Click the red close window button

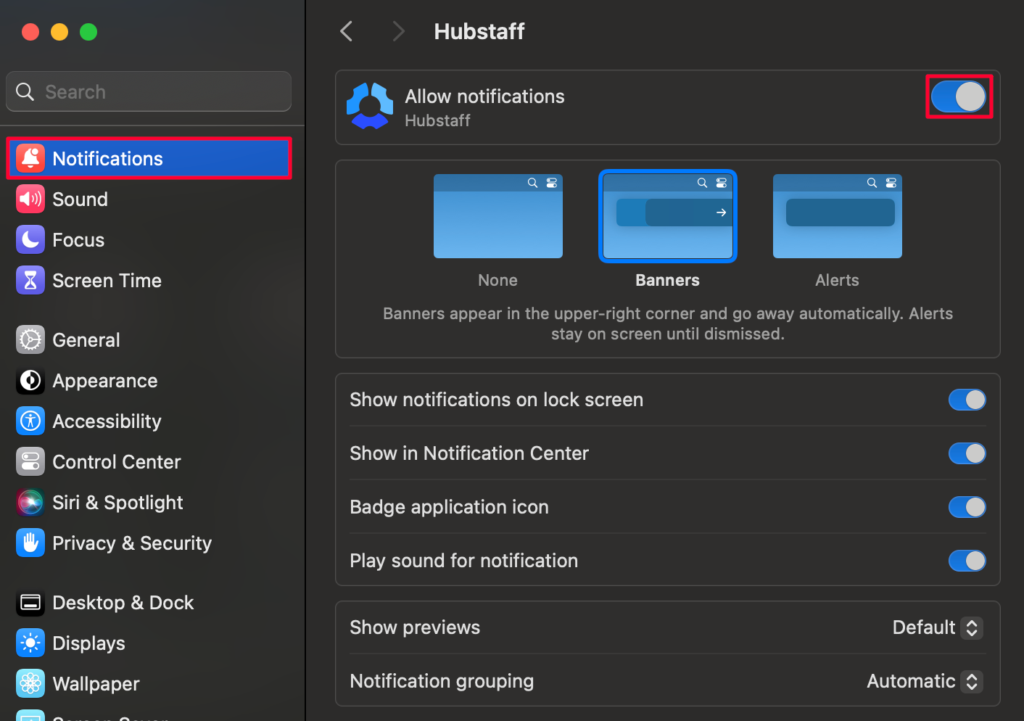pos(30,32)
